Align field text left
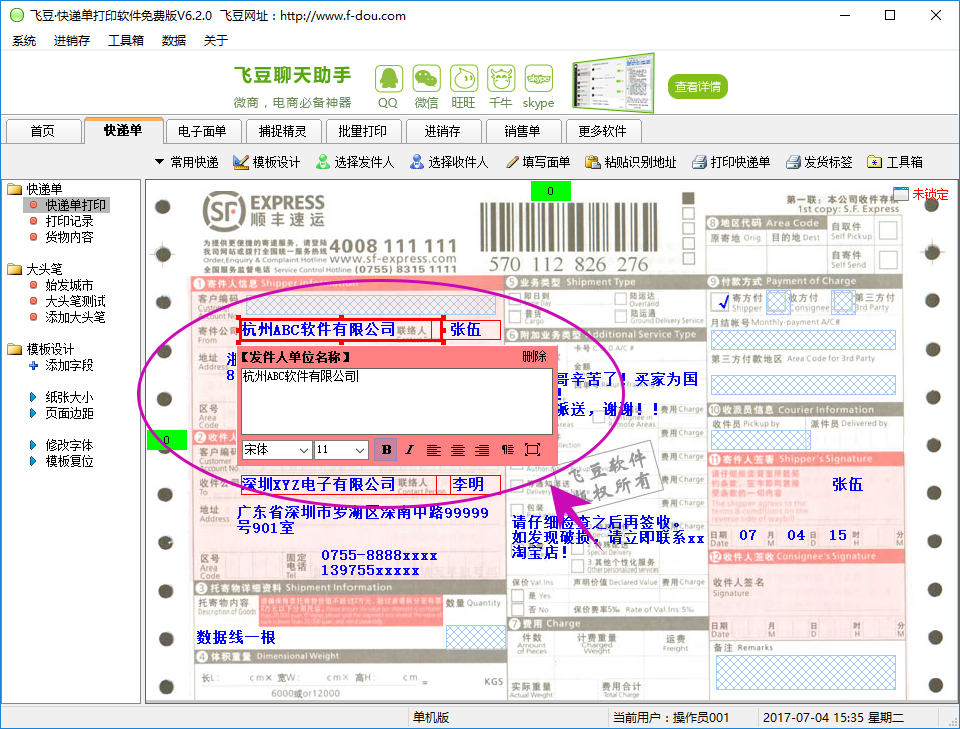Image resolution: width=960 pixels, height=729 pixels. 433,450
